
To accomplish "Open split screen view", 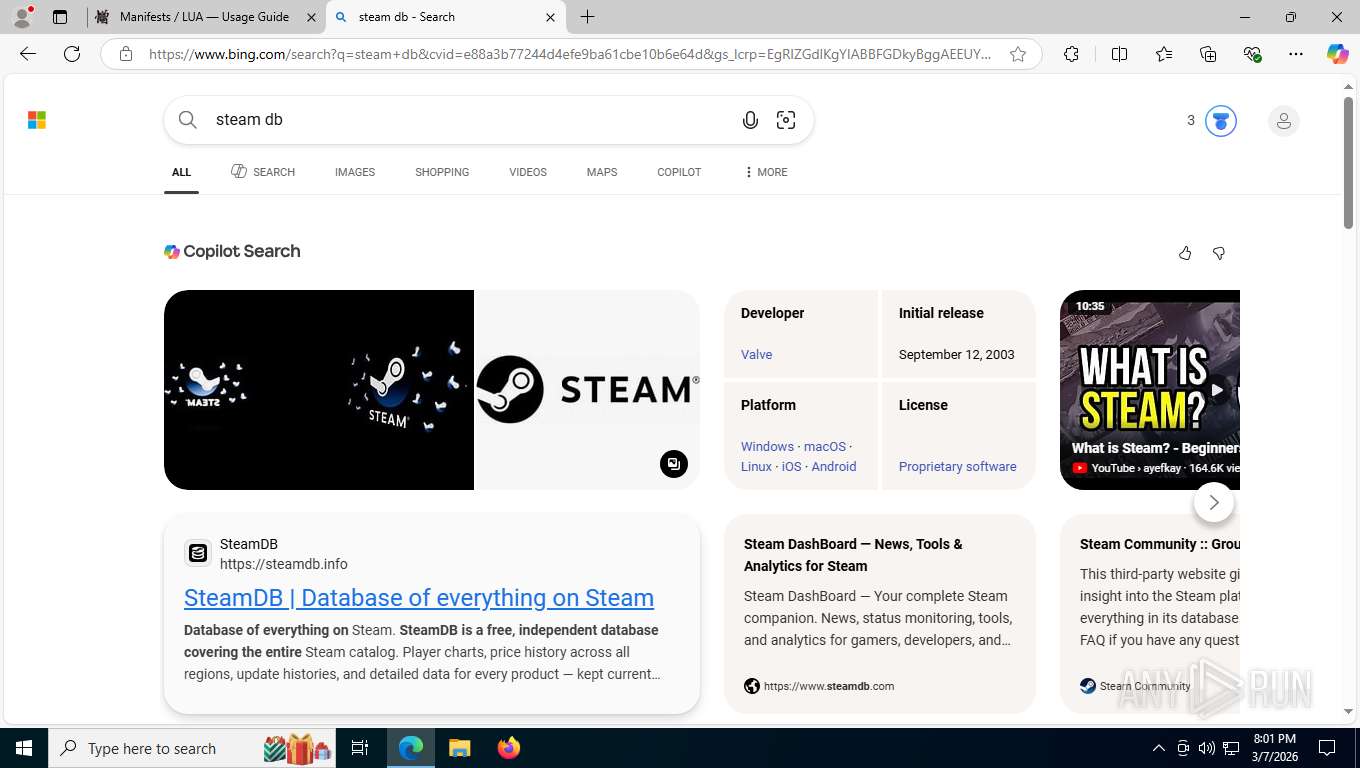I will pyautogui.click(x=1119, y=54).
